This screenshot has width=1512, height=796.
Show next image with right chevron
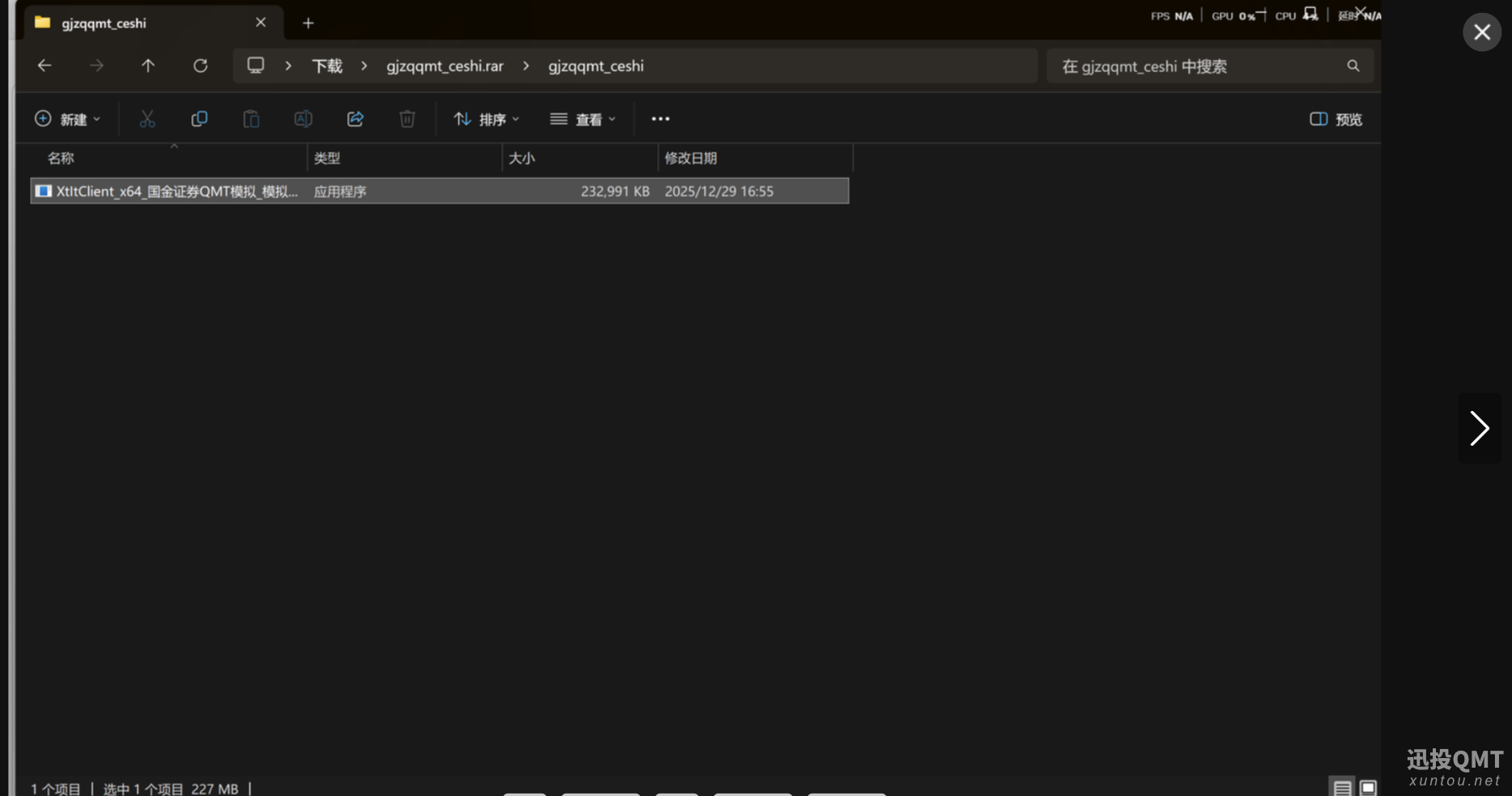[x=1479, y=428]
